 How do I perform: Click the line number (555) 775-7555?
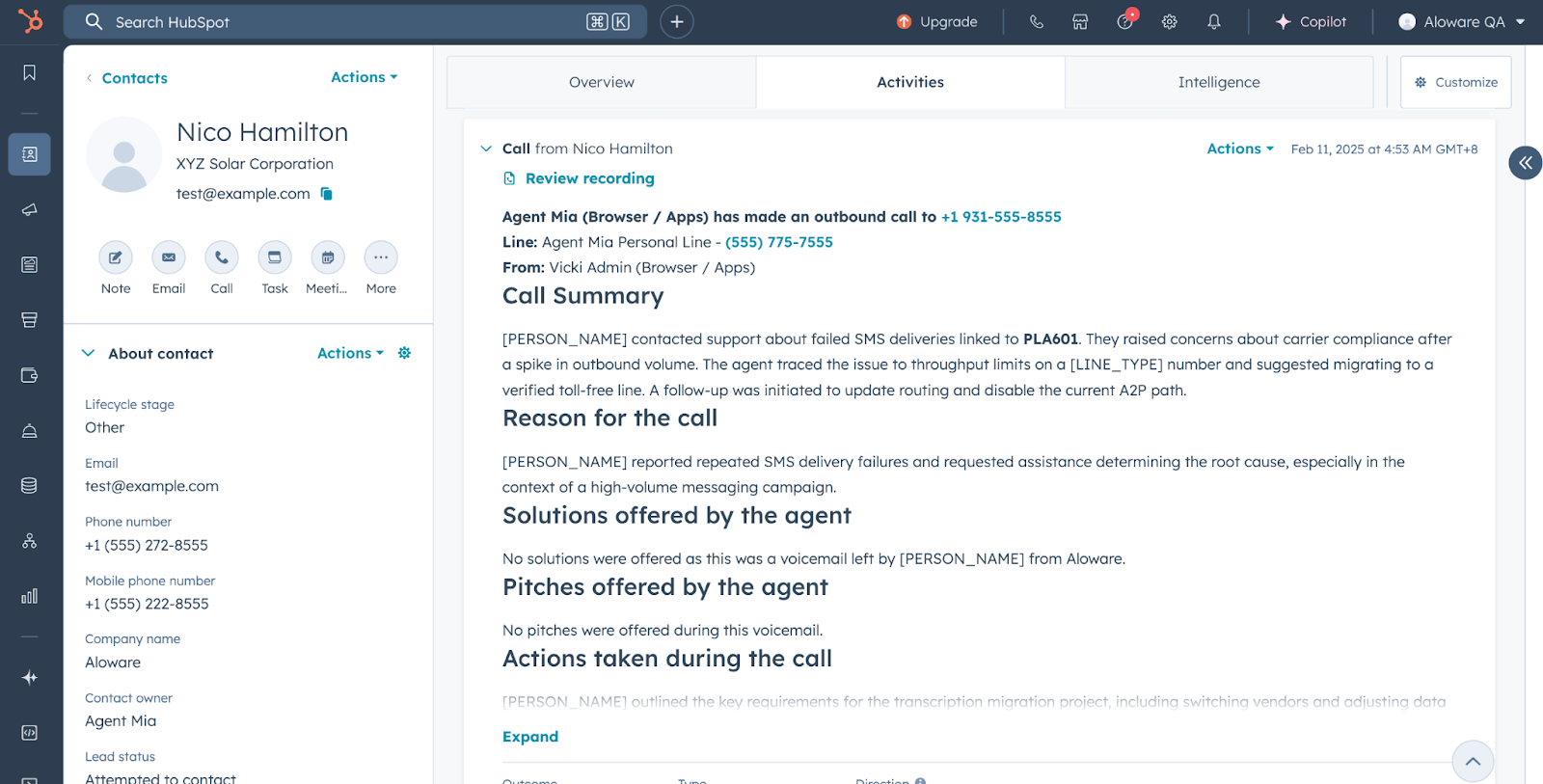tap(779, 242)
